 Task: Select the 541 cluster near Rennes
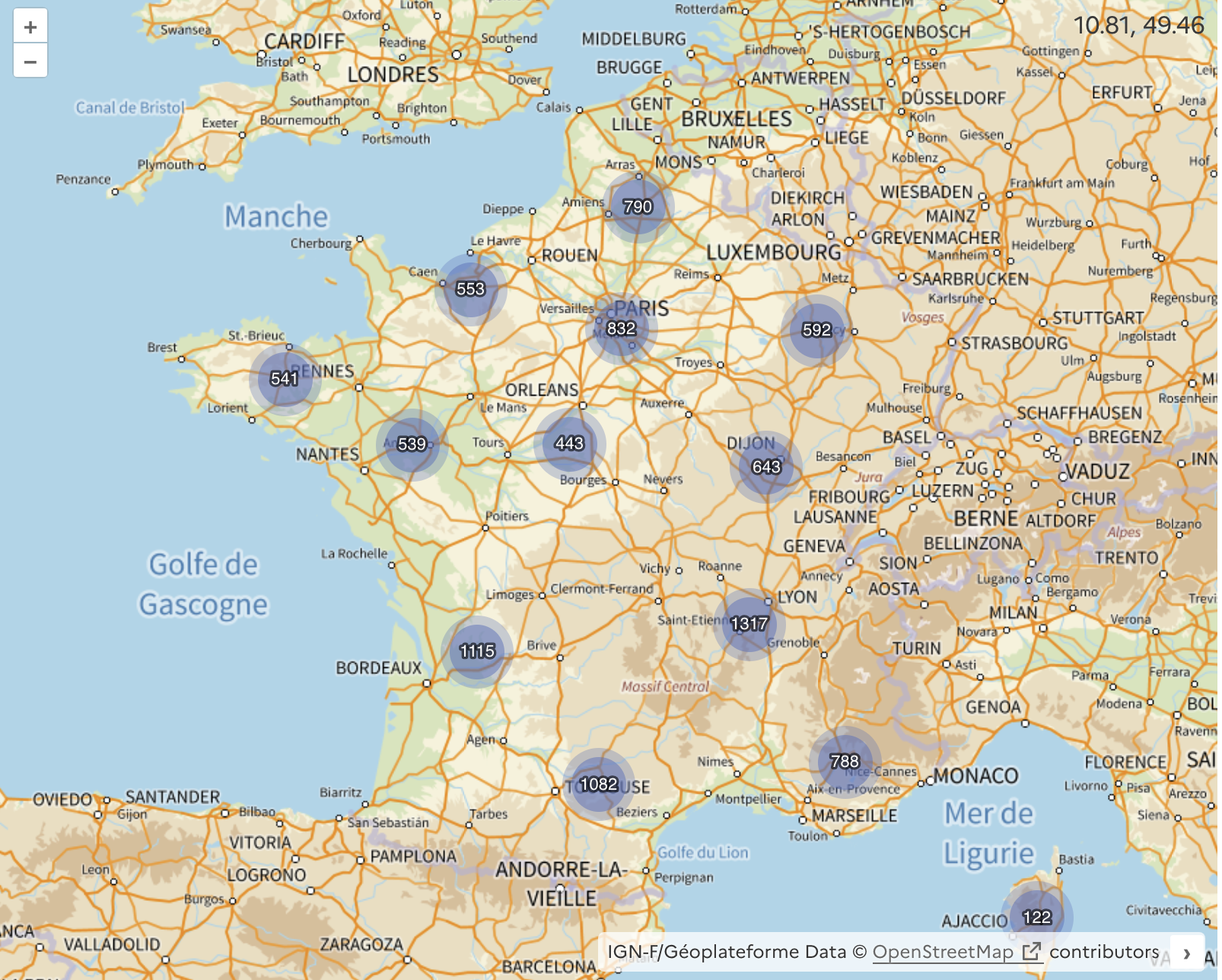click(284, 377)
